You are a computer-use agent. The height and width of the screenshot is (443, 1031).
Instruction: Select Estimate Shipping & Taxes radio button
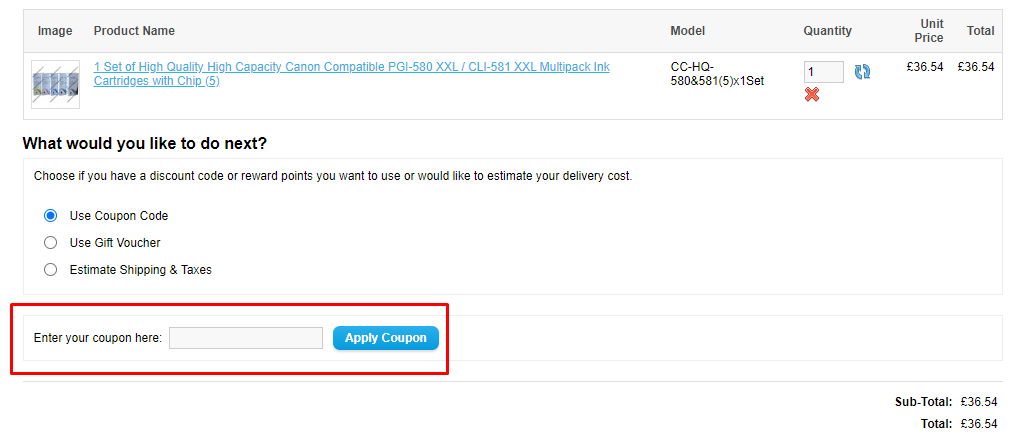[51, 270]
